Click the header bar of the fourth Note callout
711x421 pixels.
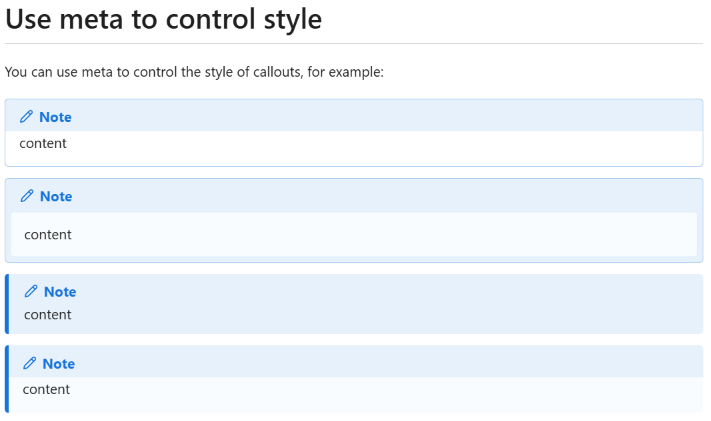356,362
